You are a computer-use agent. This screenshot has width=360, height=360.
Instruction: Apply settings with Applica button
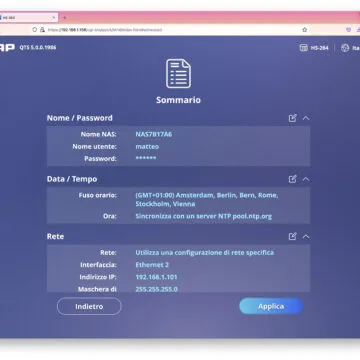tap(271, 306)
